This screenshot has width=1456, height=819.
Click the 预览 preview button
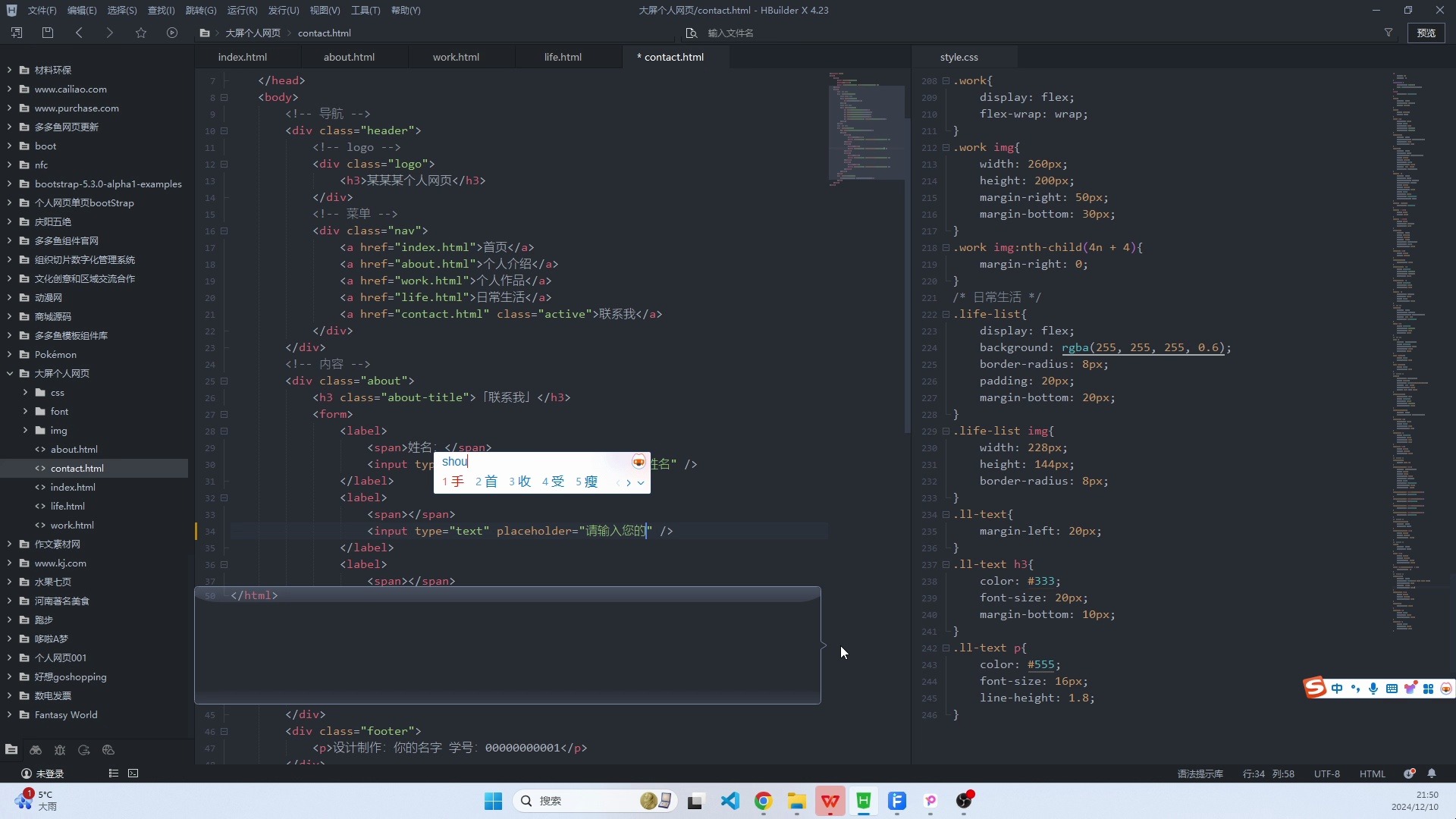[1426, 33]
